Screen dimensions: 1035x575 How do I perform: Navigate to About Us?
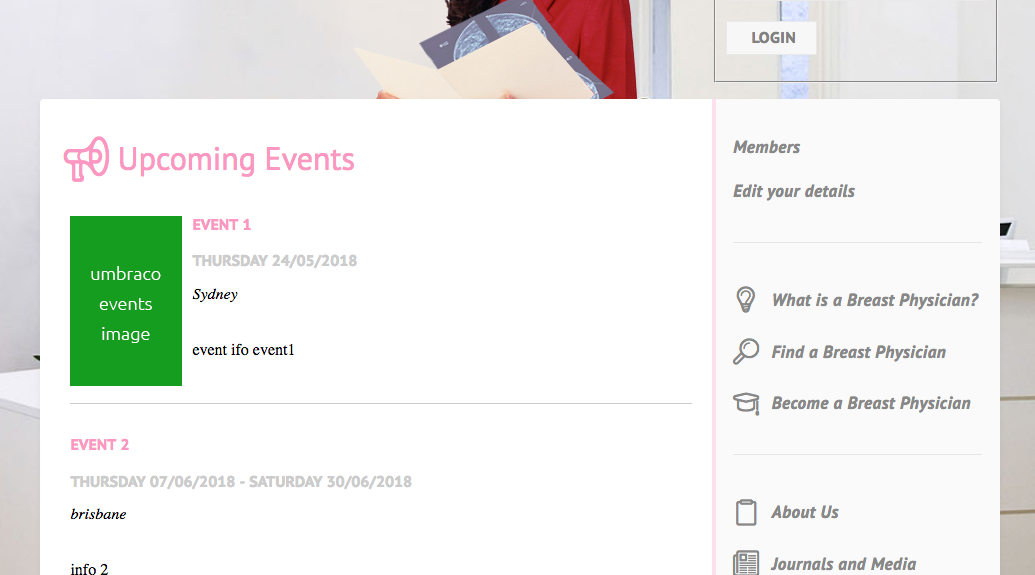805,512
